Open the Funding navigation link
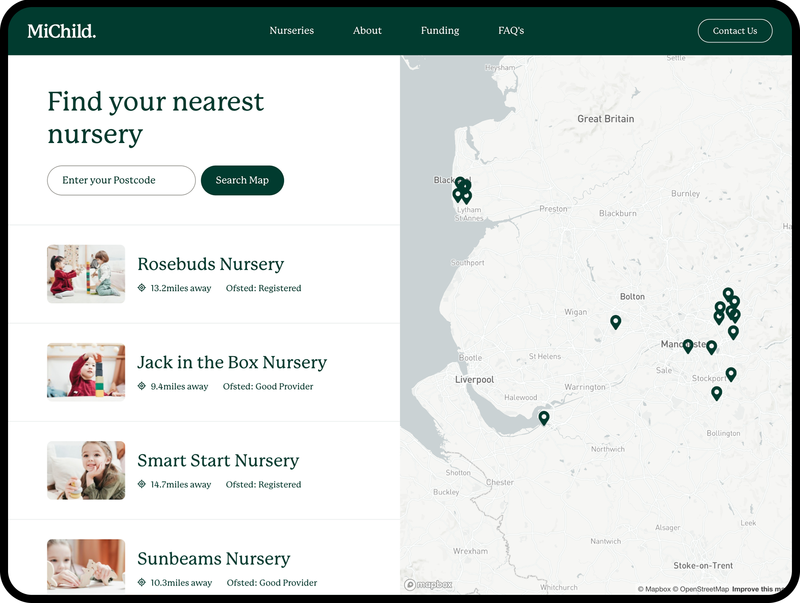The image size is (800, 603). click(440, 31)
